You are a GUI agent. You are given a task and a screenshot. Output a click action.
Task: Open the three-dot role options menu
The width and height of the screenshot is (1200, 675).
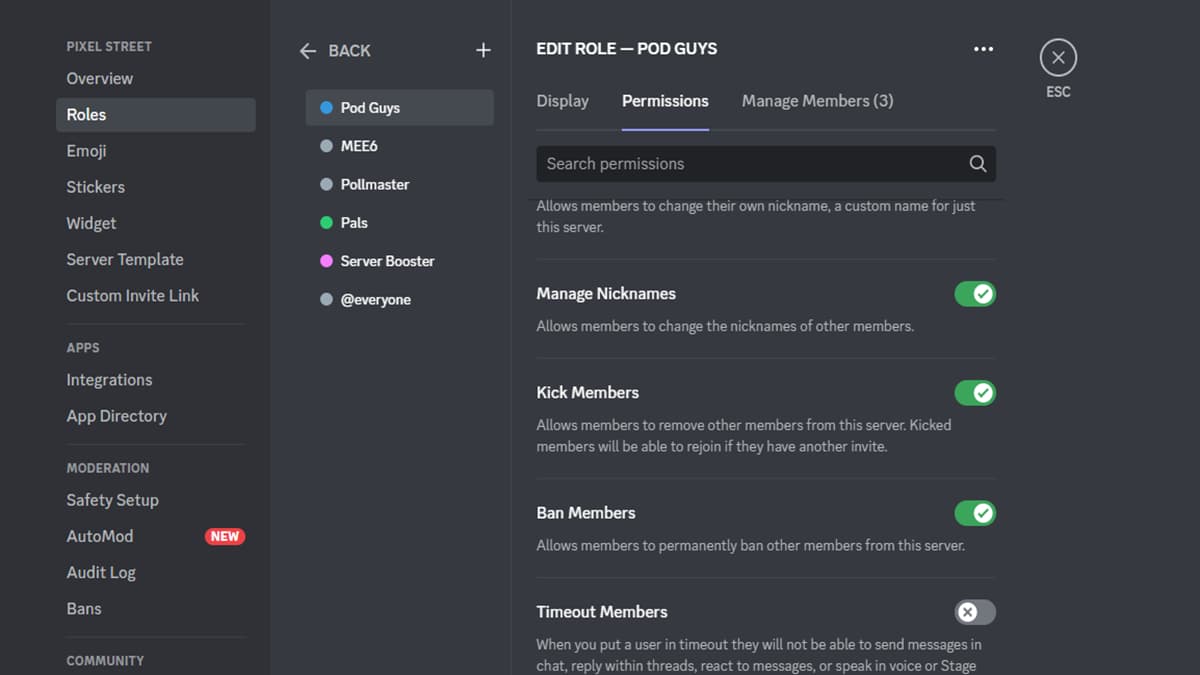[x=983, y=48]
